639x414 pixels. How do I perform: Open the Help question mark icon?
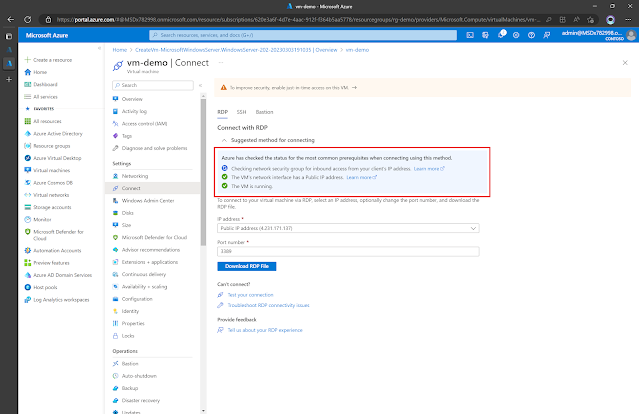tap(531, 35)
